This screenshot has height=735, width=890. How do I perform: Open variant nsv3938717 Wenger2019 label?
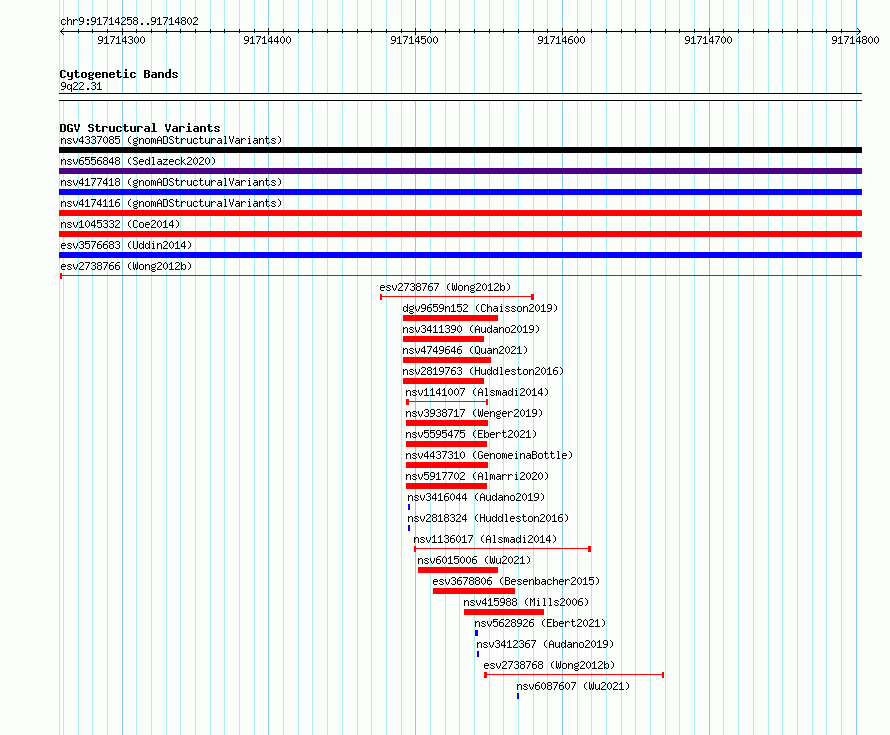click(474, 413)
